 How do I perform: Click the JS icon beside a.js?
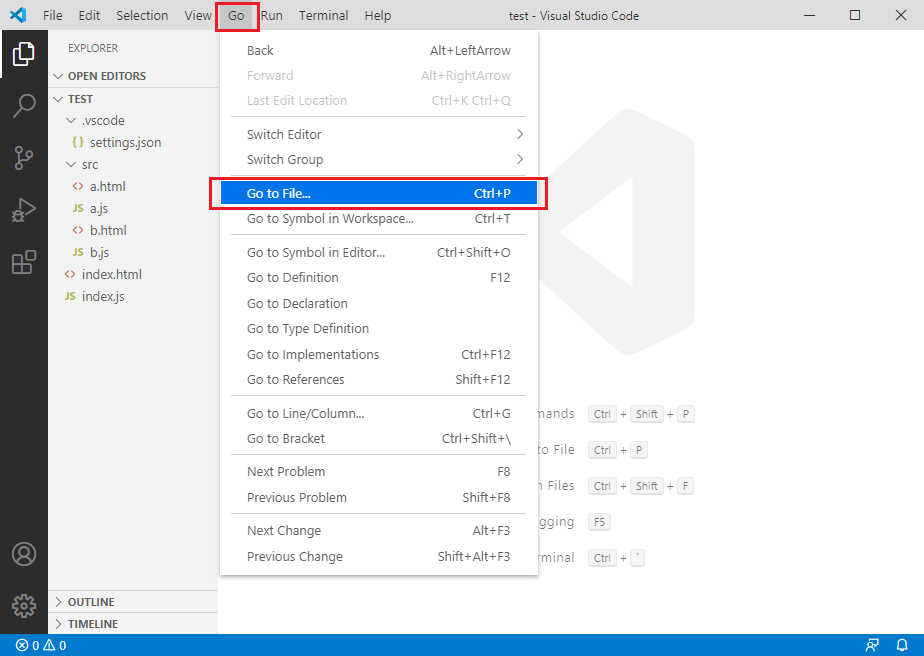point(78,208)
